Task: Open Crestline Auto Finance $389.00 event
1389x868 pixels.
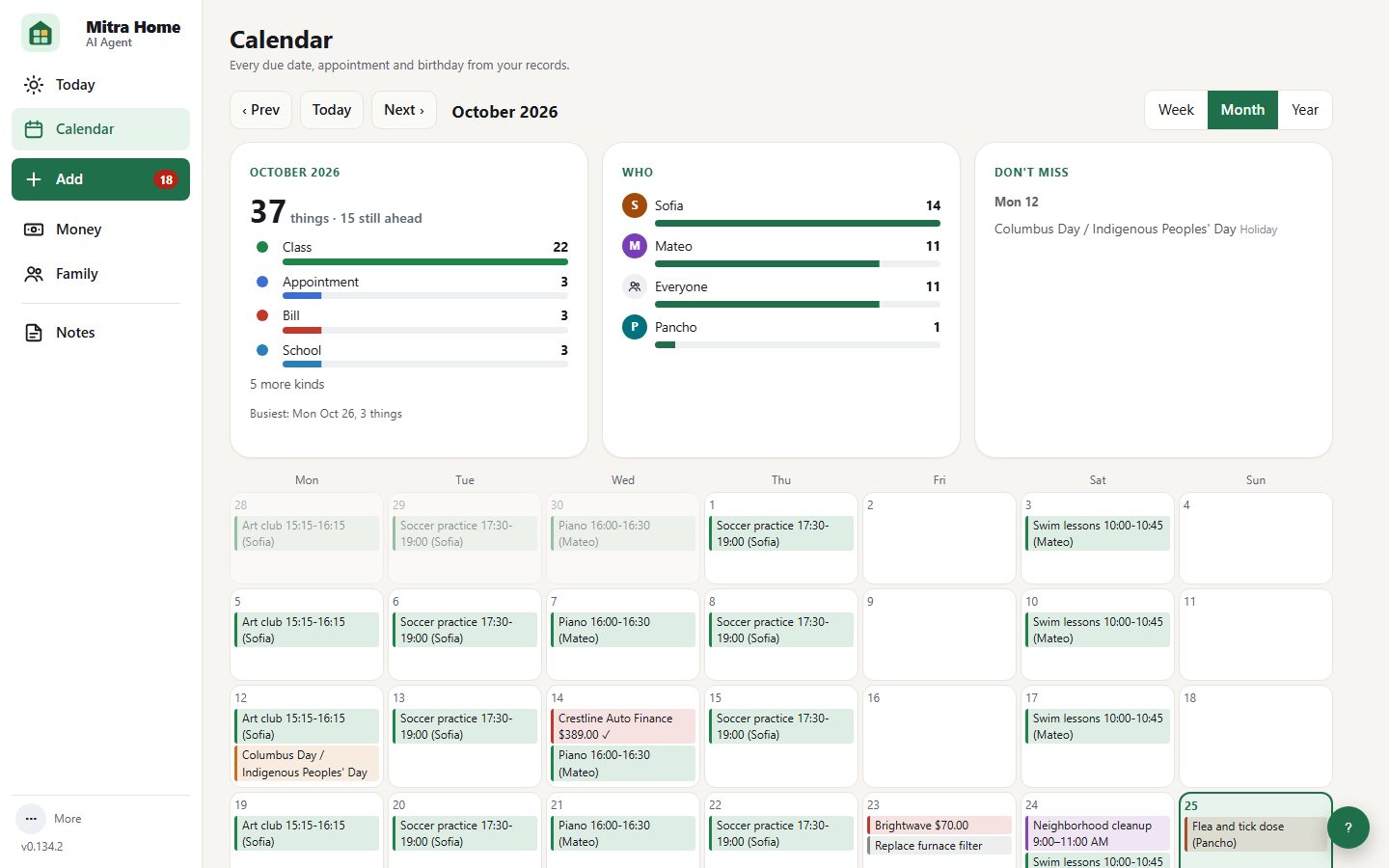Action: click(x=623, y=726)
